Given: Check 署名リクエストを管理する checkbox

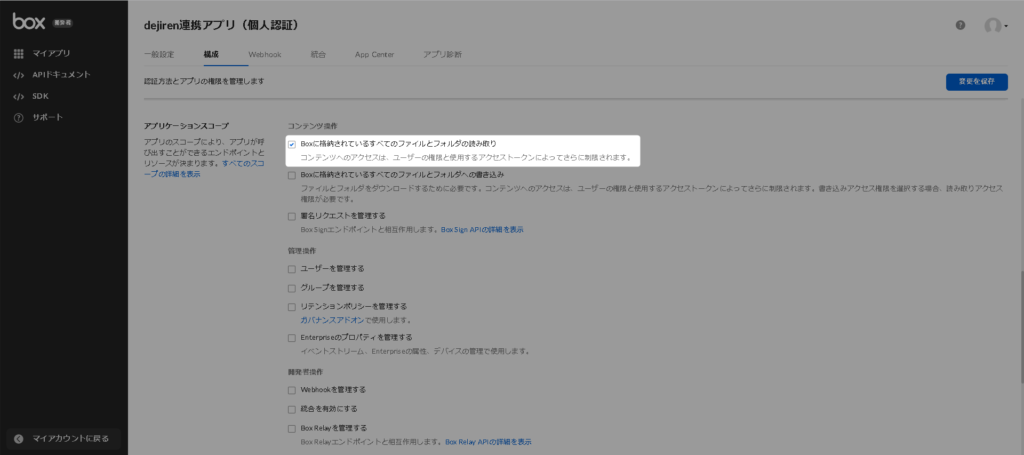Looking at the screenshot, I should (292, 216).
